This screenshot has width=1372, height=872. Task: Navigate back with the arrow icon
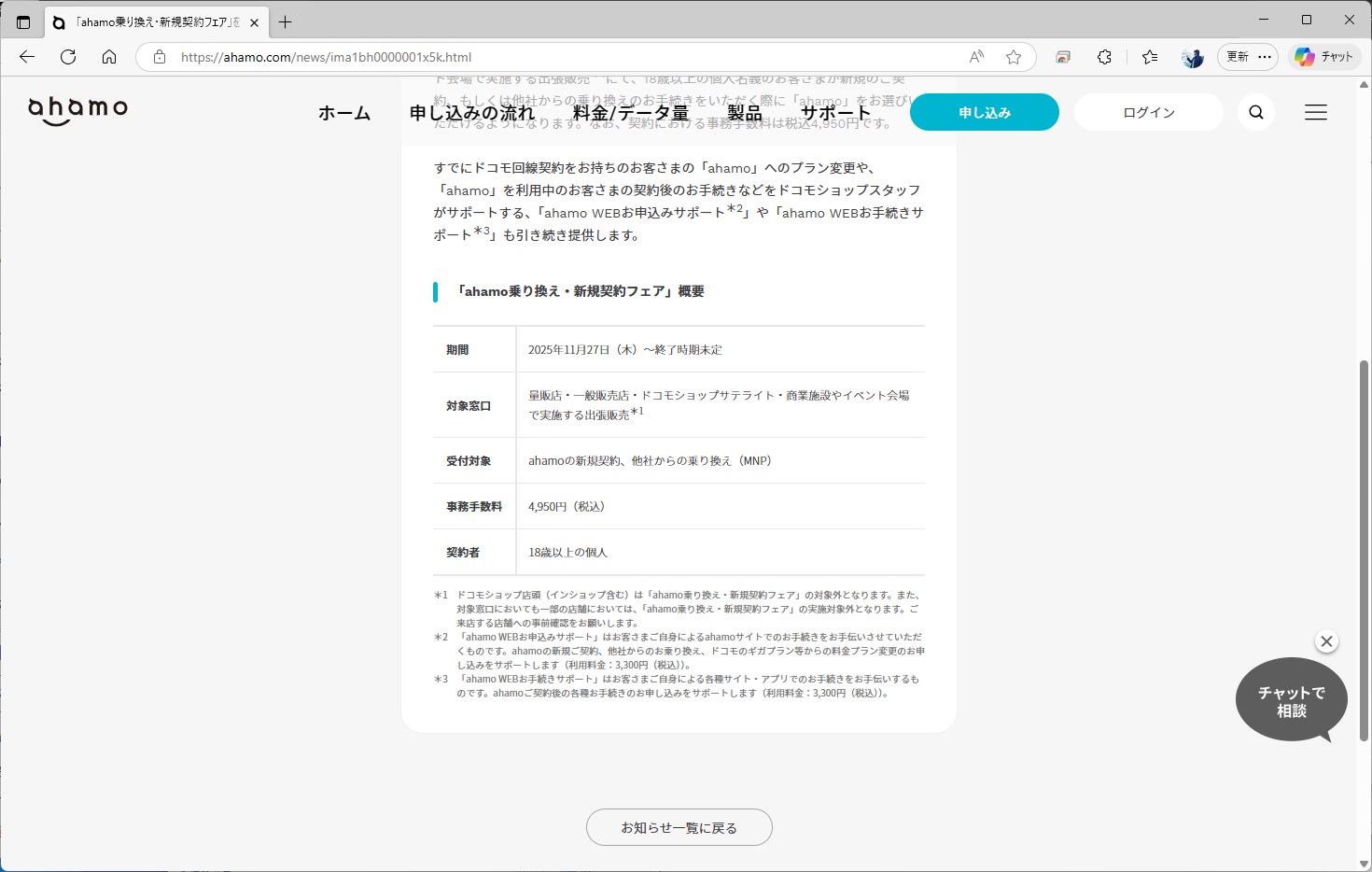coord(26,57)
